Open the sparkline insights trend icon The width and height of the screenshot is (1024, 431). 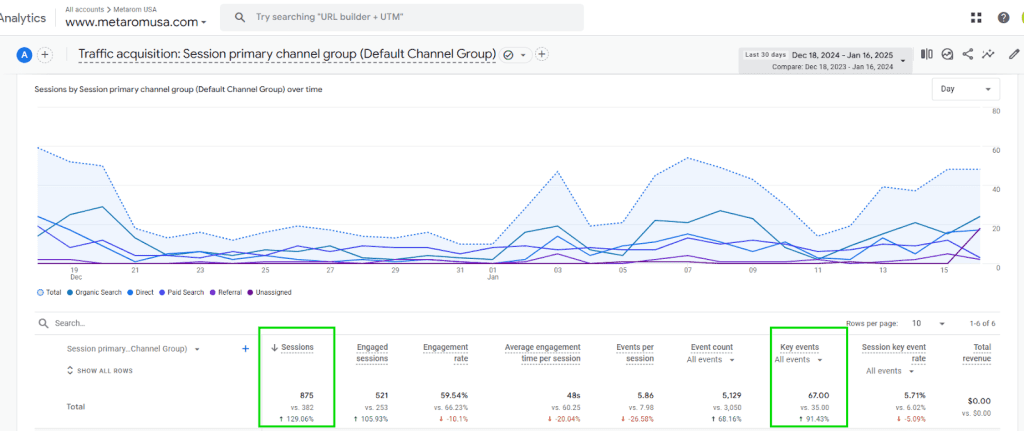989,54
